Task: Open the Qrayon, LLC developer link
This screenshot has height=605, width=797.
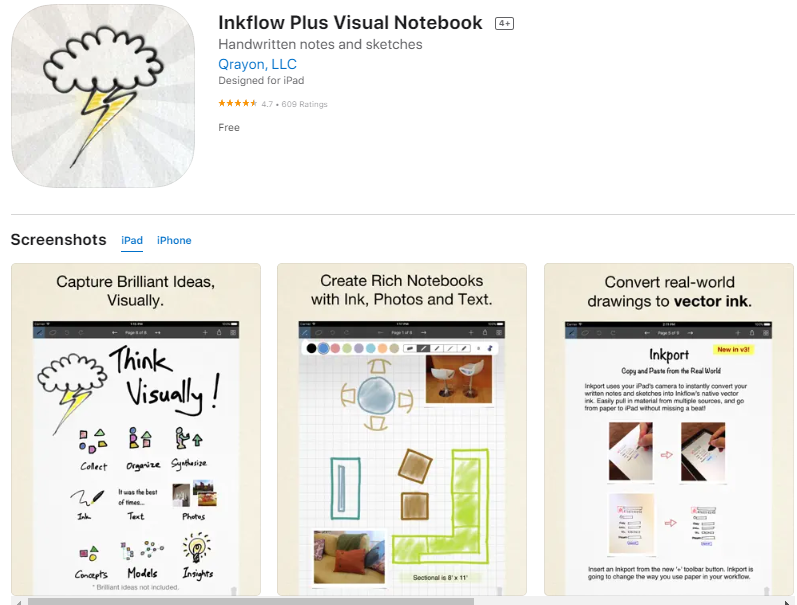Action: point(257,64)
